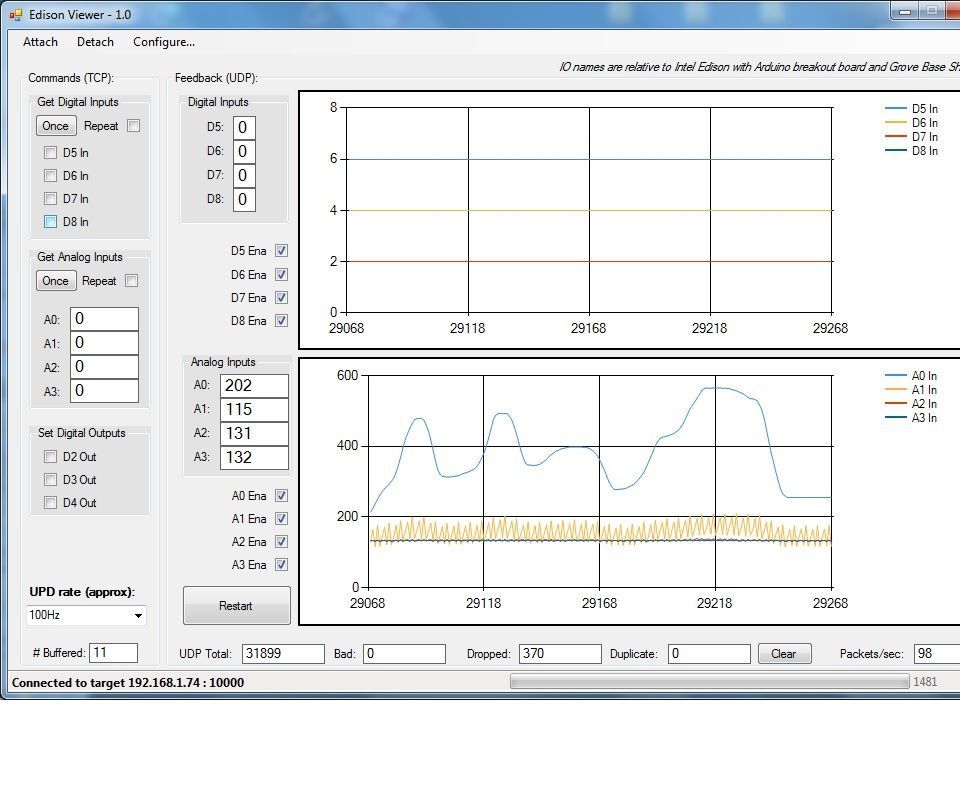Uncheck the D5 Ena feedback toggle
The width and height of the screenshot is (960, 800).
click(x=281, y=250)
